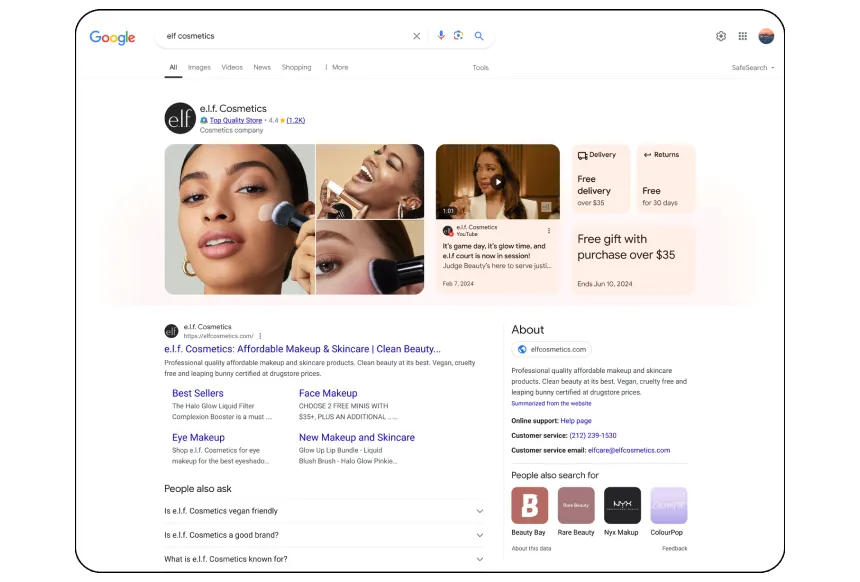Play the e.l.f. Cosmetics YouTube video
Screen dimensions: 860x582
pos(497,182)
